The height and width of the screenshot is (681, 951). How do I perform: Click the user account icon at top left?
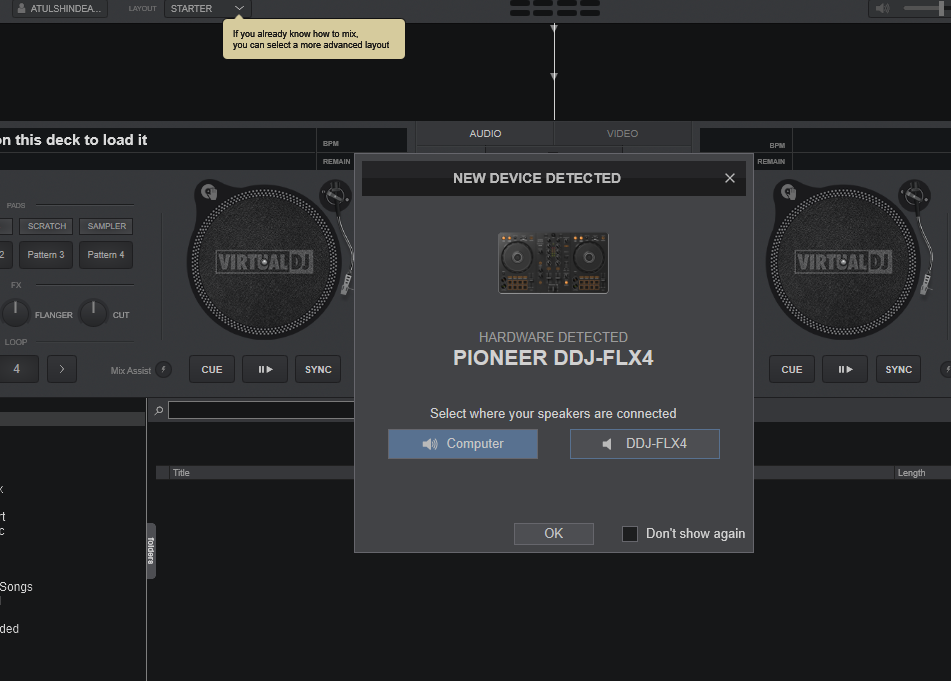click(21, 9)
